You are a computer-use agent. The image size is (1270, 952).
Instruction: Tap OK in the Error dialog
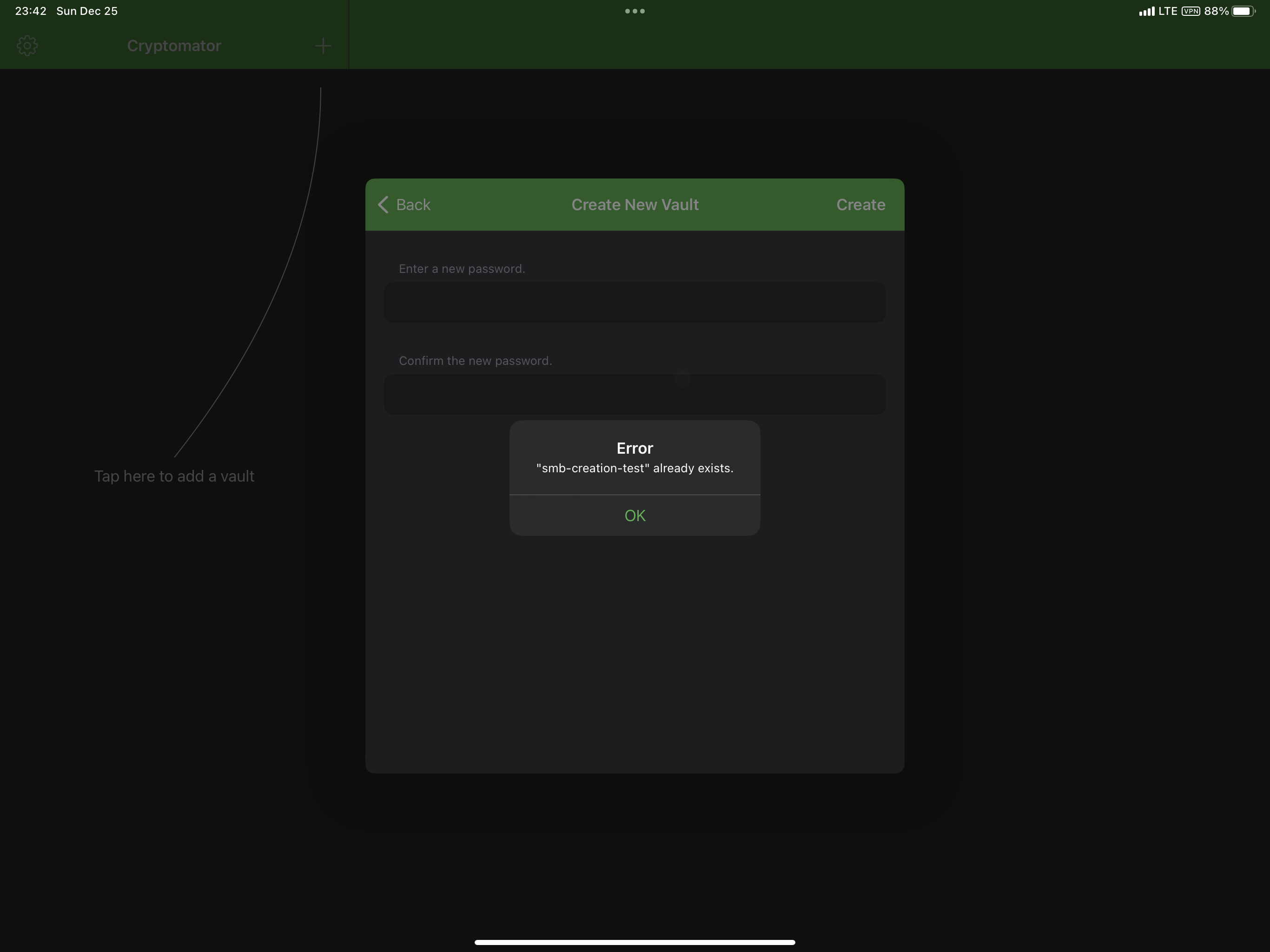(635, 515)
